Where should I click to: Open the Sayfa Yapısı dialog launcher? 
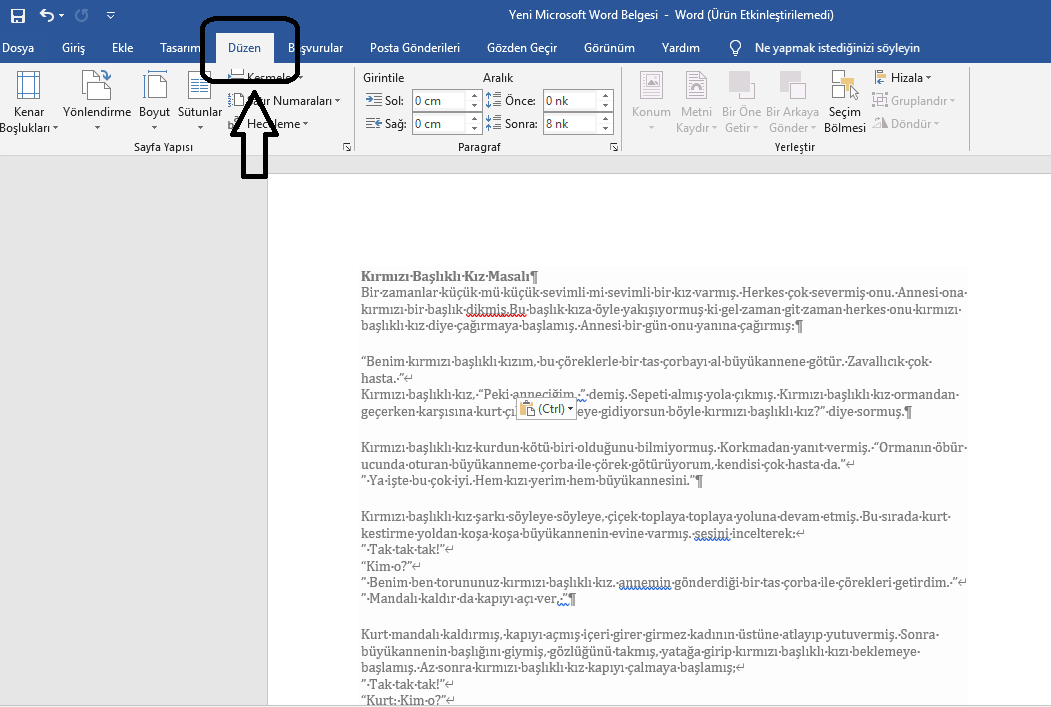(348, 147)
